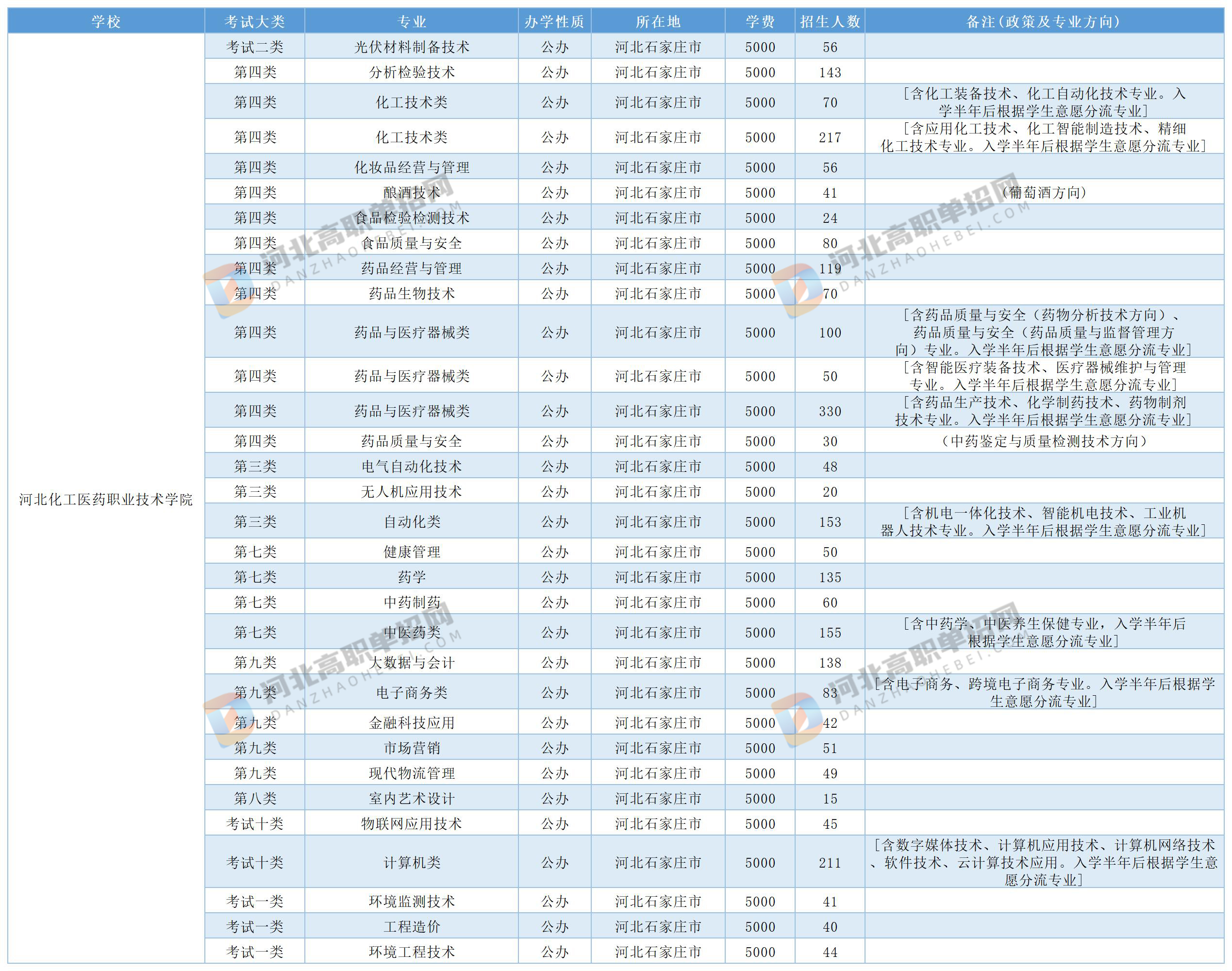Screen dimensions: 1232x971
Task: Select the 大数据与会计 major cell
Action: (x=412, y=662)
